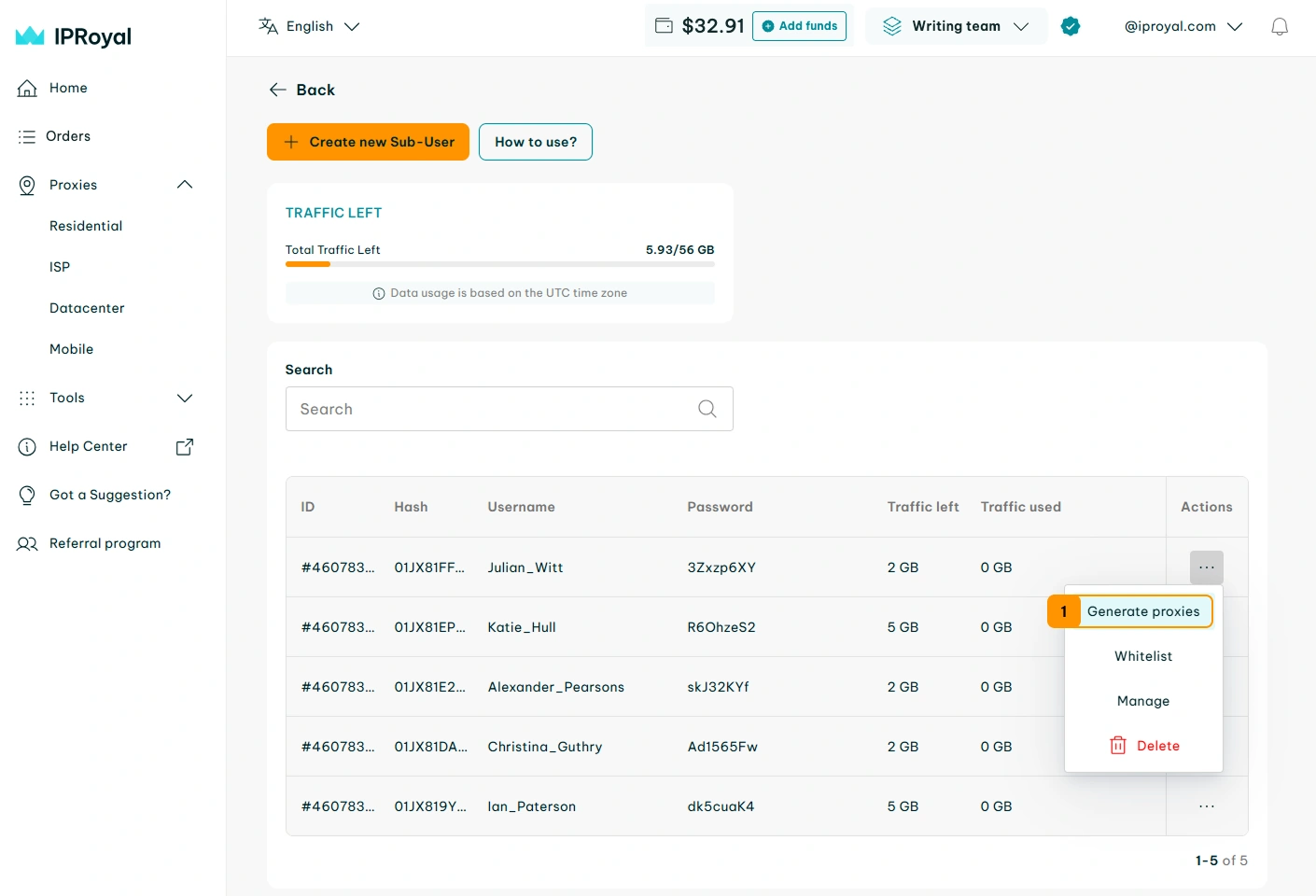The height and width of the screenshot is (896, 1316).
Task: Open Home from the sidebar
Action: tap(68, 88)
